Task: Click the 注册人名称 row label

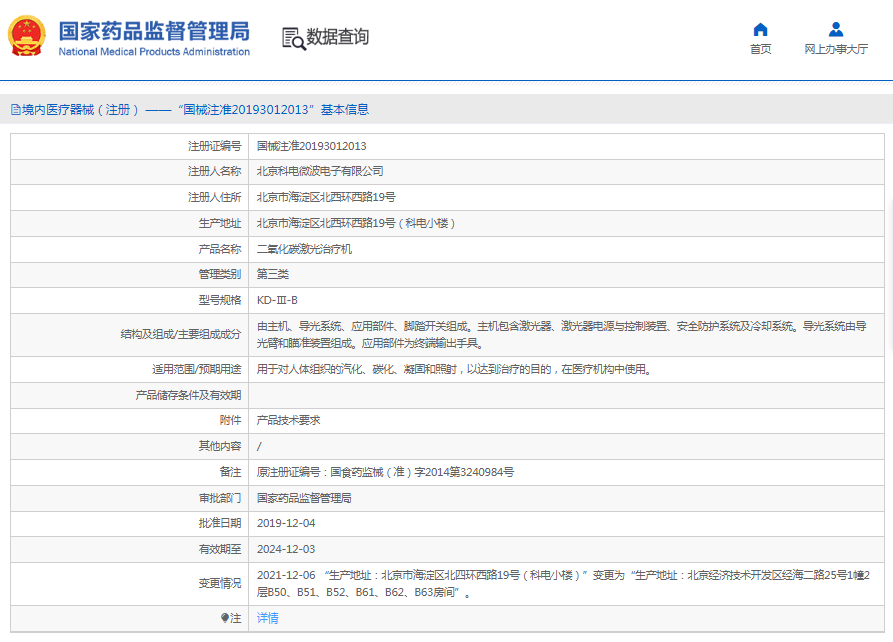Action: pyautogui.click(x=215, y=171)
